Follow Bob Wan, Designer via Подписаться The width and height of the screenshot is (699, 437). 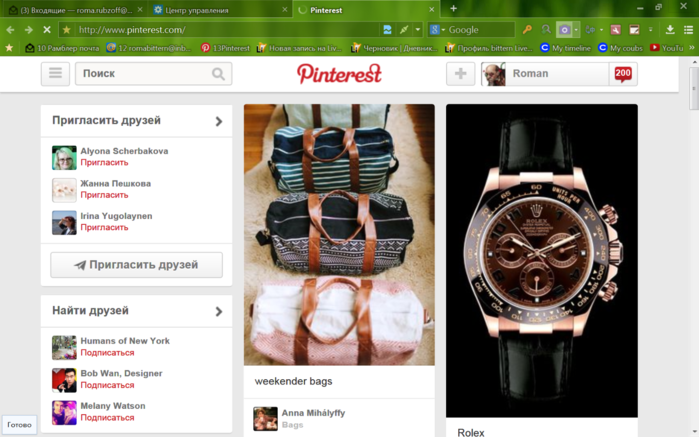pyautogui.click(x=107, y=385)
